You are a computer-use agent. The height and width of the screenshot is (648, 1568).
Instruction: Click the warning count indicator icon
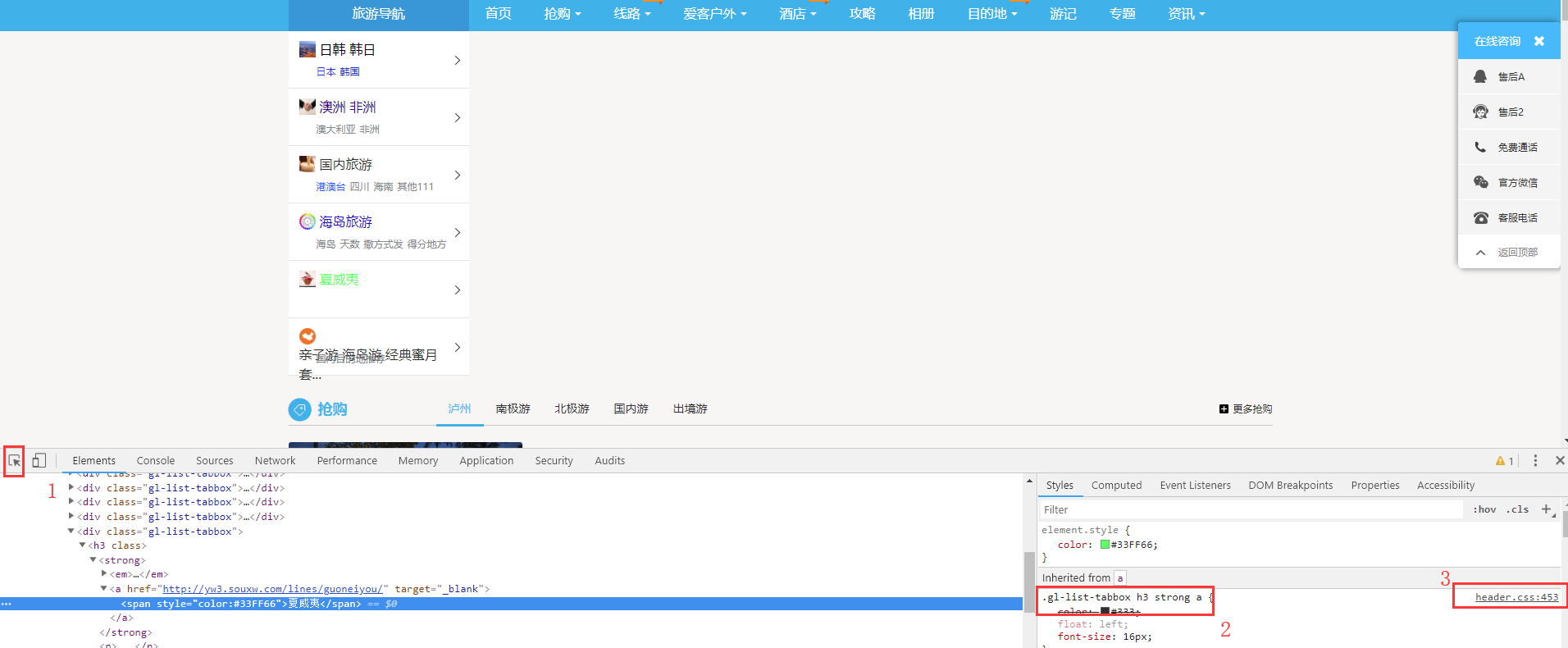1500,461
